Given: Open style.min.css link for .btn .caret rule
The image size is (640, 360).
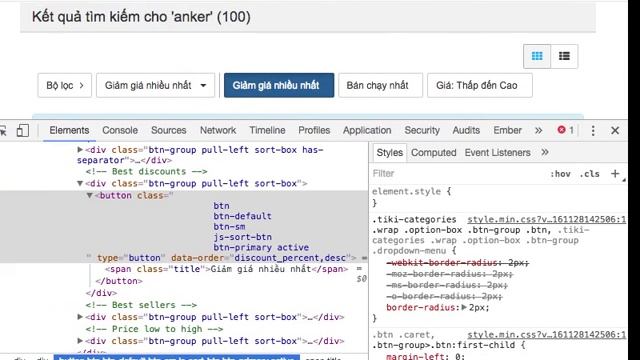Looking at the screenshot, I should pyautogui.click(x=546, y=335).
